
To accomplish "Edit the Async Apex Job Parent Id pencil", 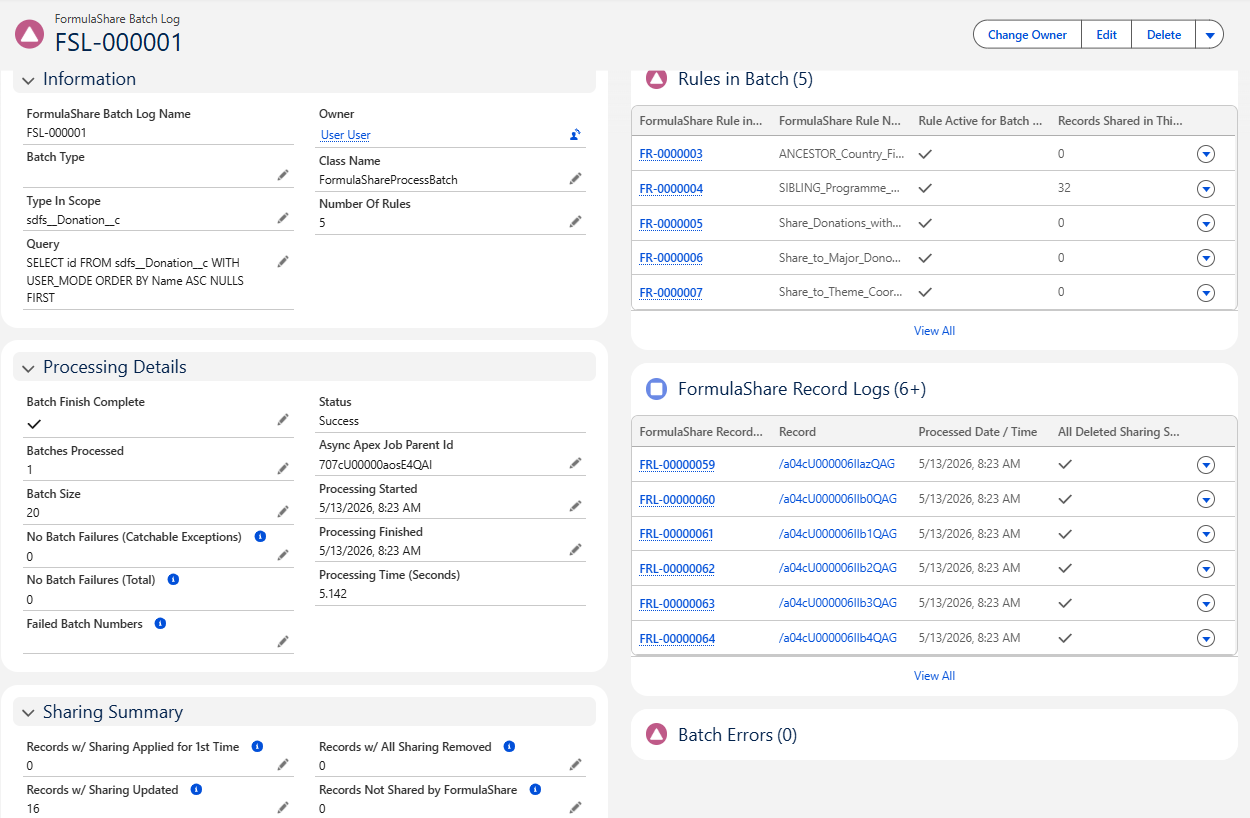I will coord(575,463).
